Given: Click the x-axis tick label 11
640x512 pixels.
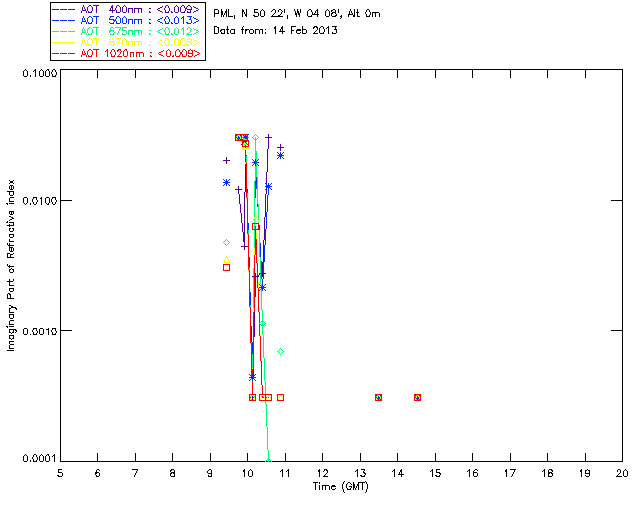Looking at the screenshot, I should coord(285,473).
